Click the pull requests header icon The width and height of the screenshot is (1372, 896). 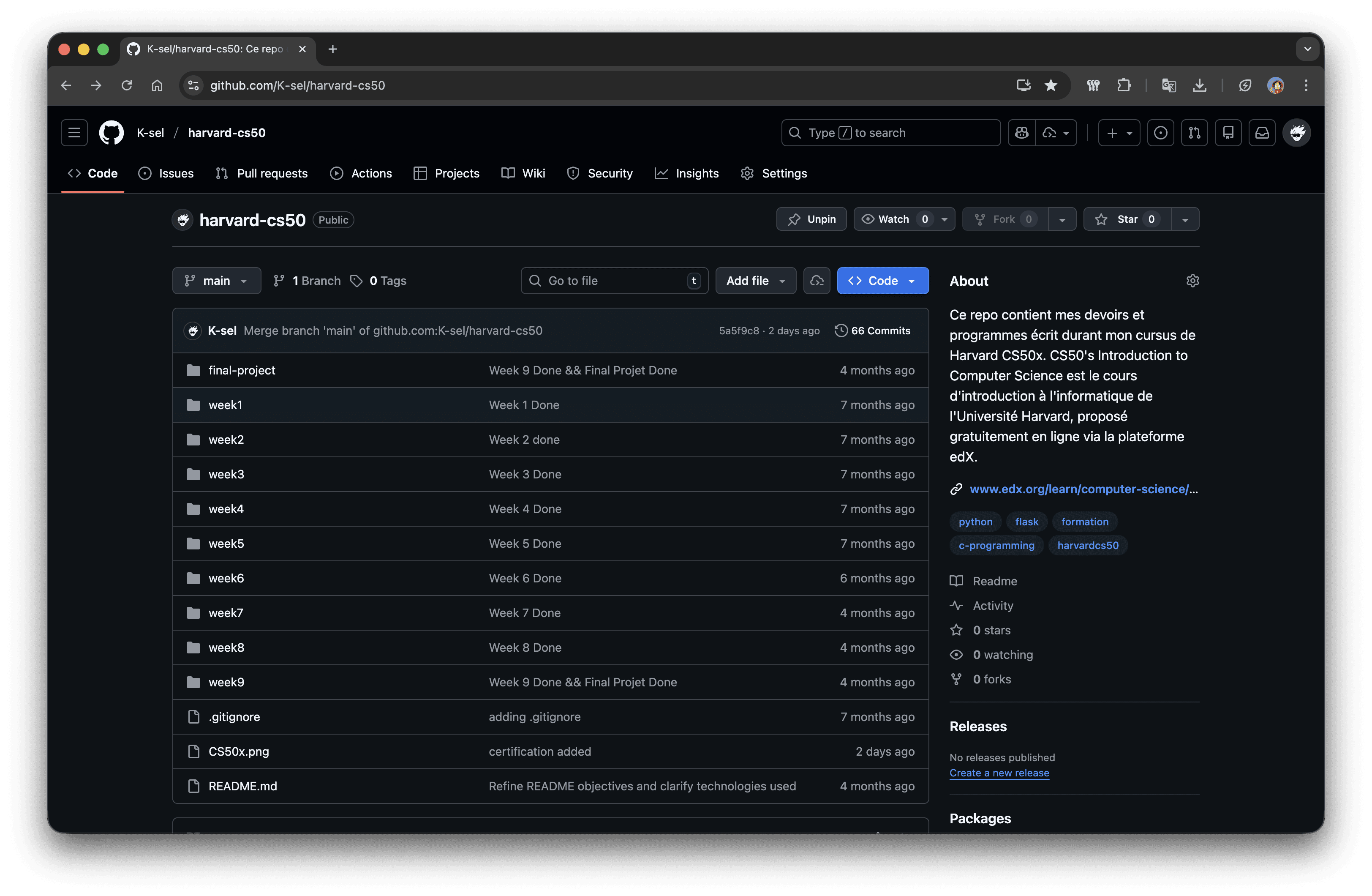[x=1195, y=133]
